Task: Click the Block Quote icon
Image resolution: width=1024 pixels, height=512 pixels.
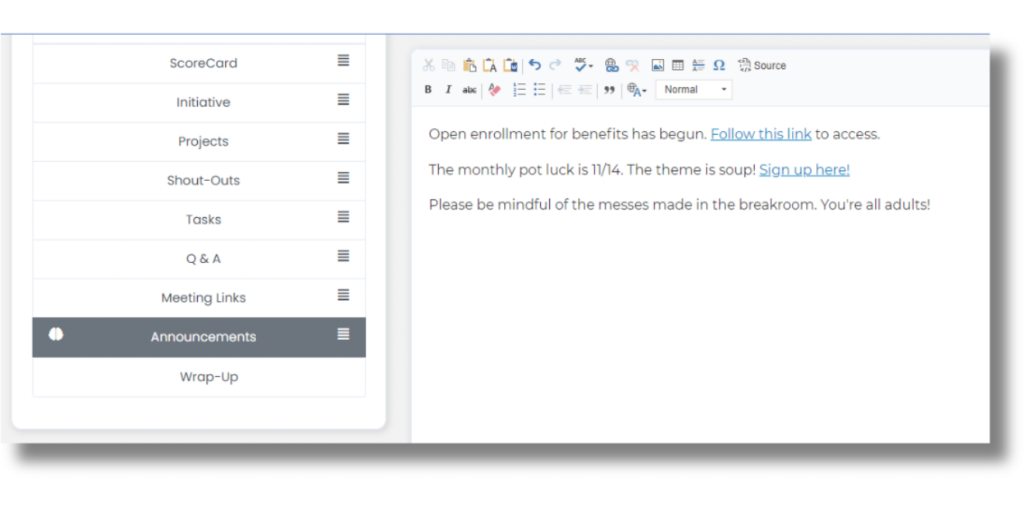Action: point(609,90)
